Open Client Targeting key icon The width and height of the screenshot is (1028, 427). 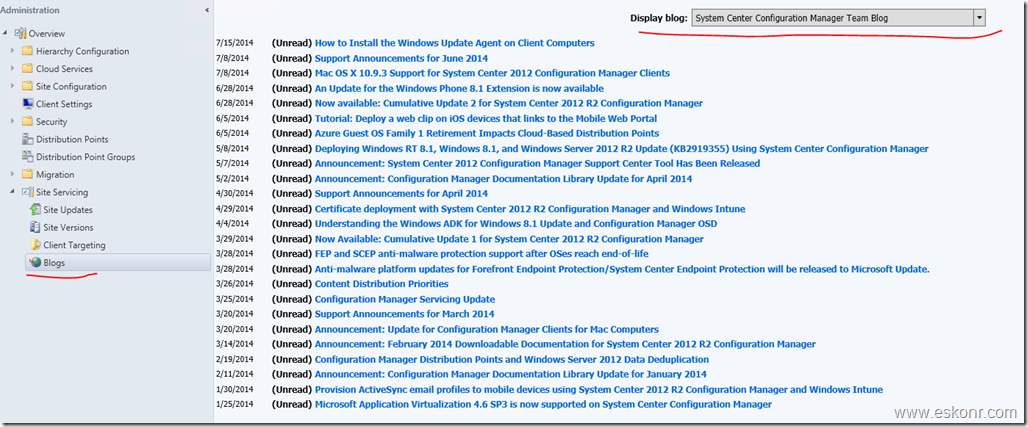[36, 245]
